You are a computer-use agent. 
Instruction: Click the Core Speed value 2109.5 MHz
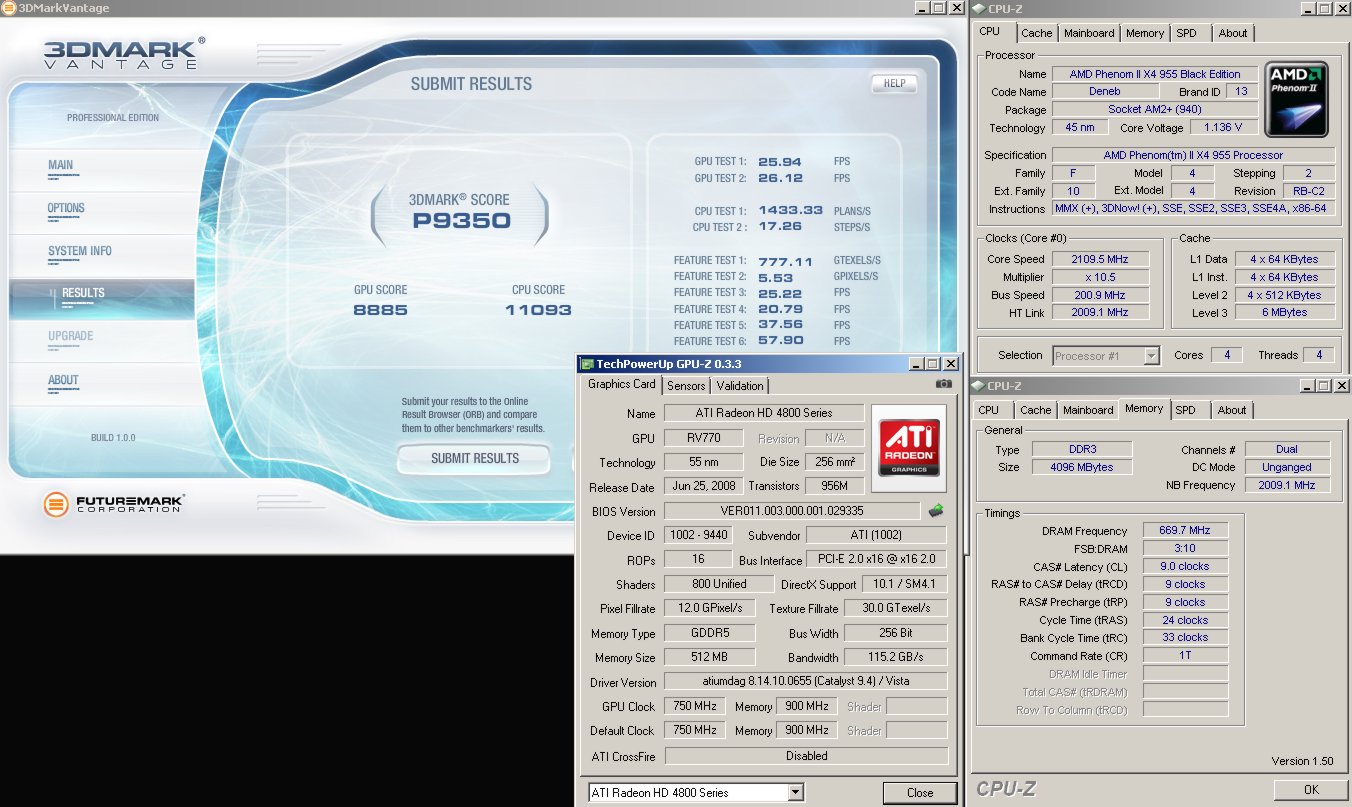1099,259
